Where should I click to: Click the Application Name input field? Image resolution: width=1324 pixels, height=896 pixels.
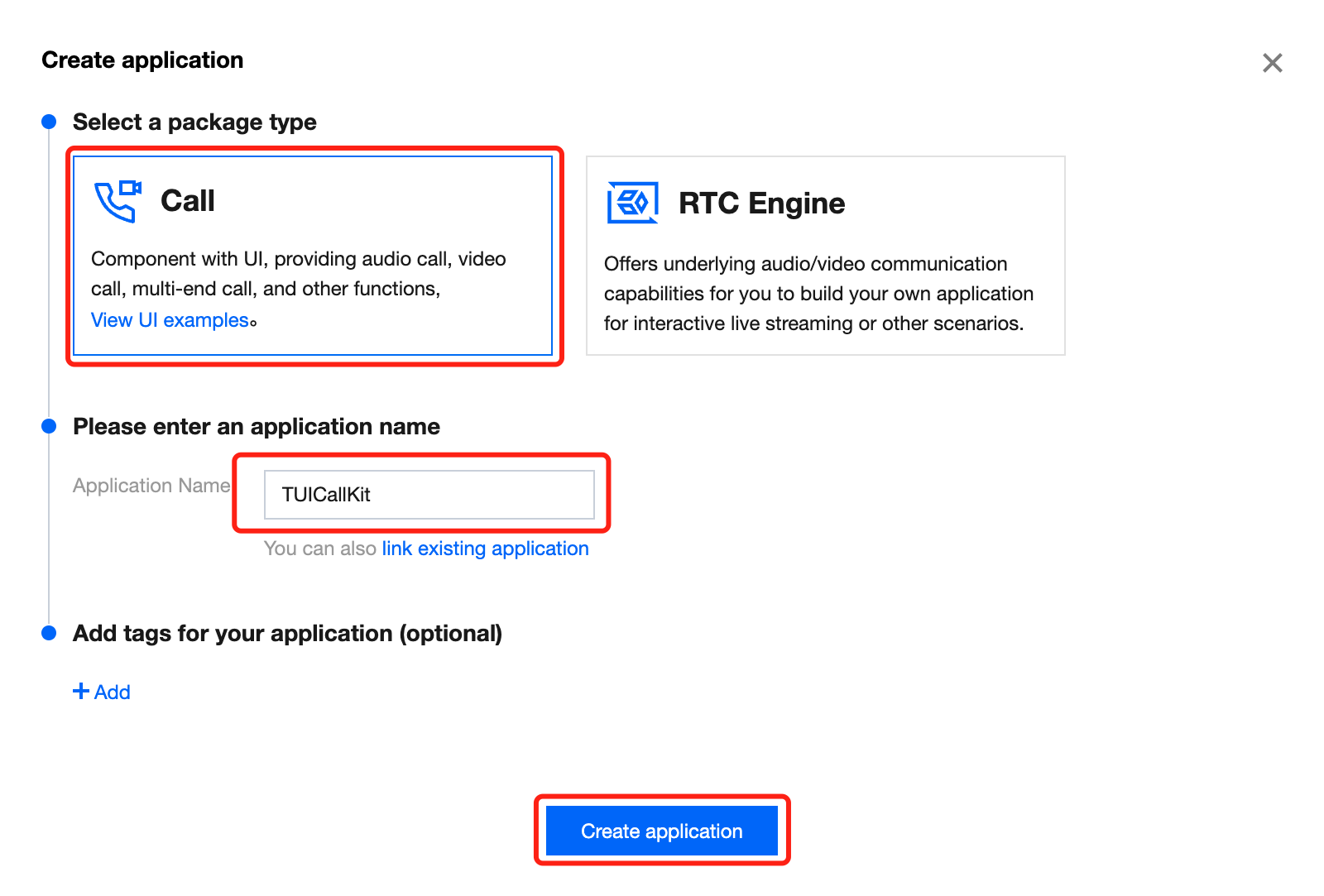click(x=429, y=495)
